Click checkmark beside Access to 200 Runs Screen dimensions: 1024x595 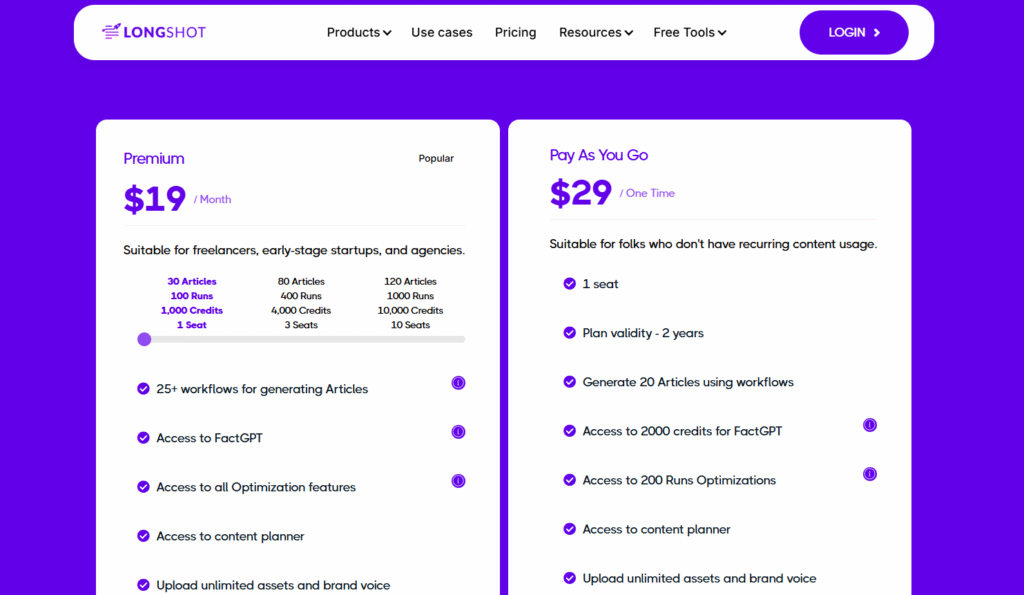[x=569, y=479]
